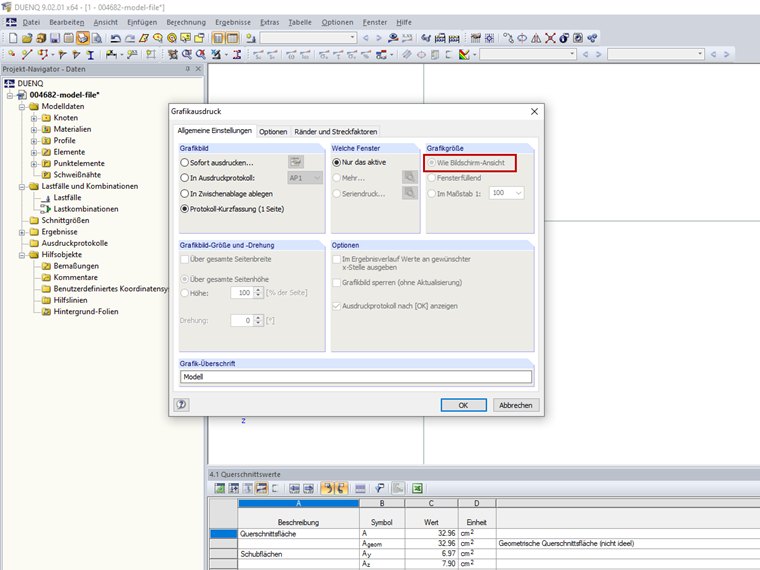Screen dimensions: 760x570
Task: Click the Abbrechen button
Action: coord(516,405)
